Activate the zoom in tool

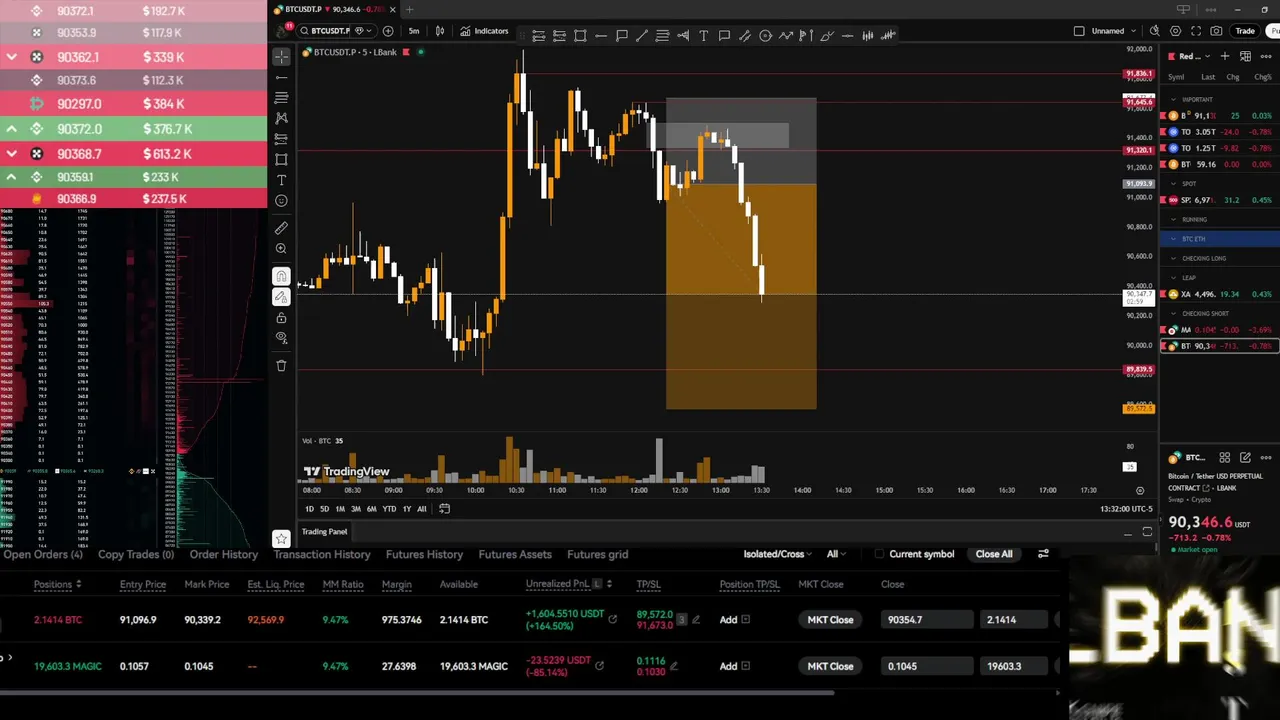(x=281, y=249)
